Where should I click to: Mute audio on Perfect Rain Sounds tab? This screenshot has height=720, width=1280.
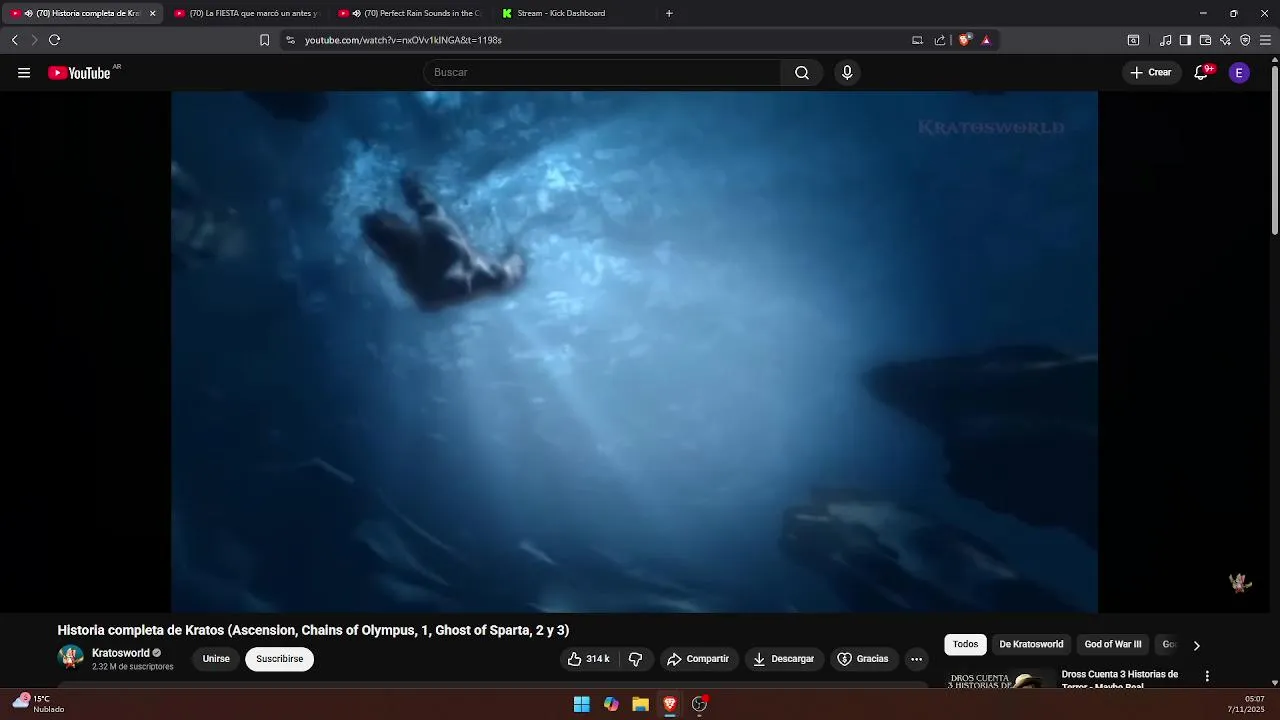coord(356,13)
